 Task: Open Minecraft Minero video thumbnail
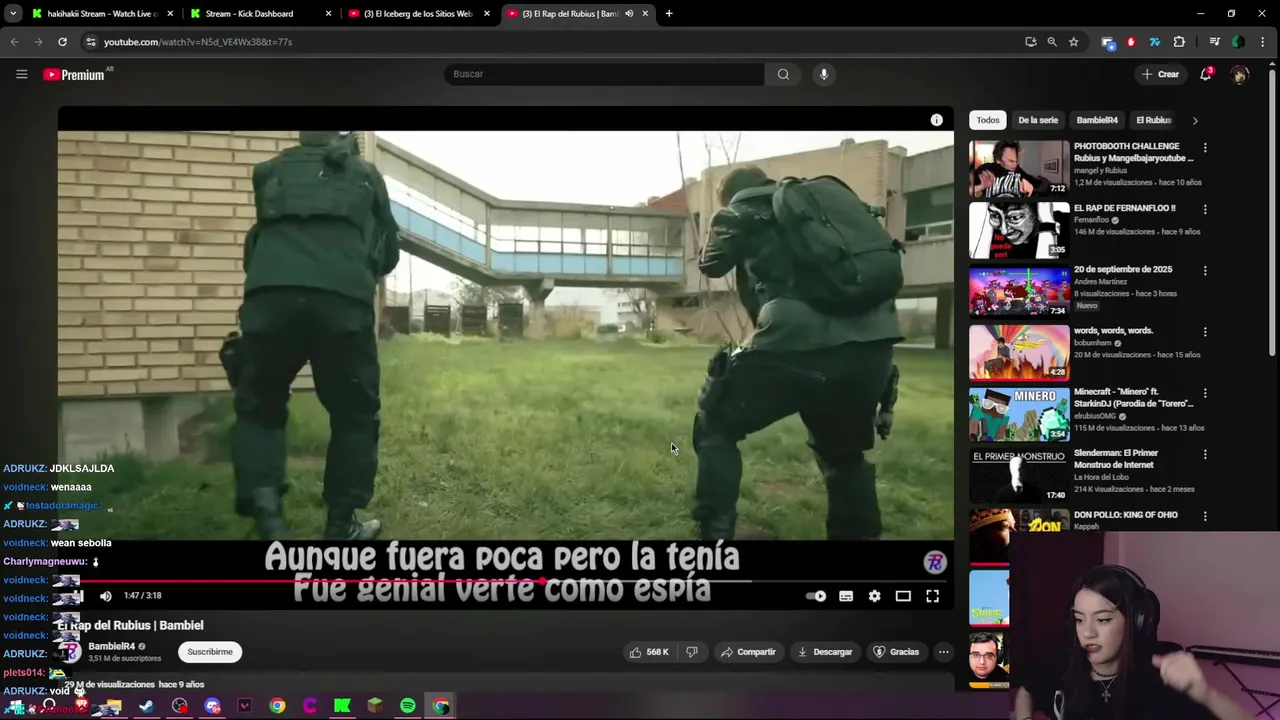coord(1019,414)
